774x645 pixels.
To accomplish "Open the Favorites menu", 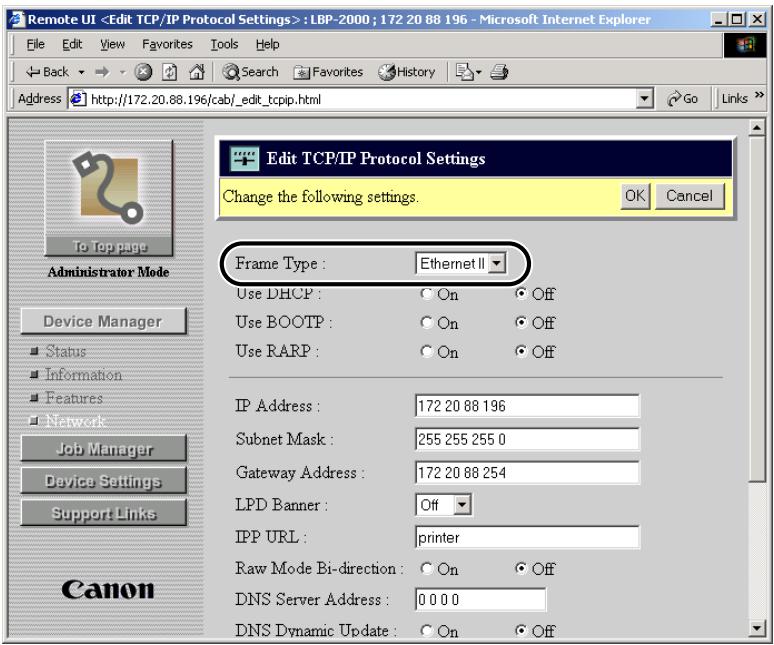I will [167, 44].
